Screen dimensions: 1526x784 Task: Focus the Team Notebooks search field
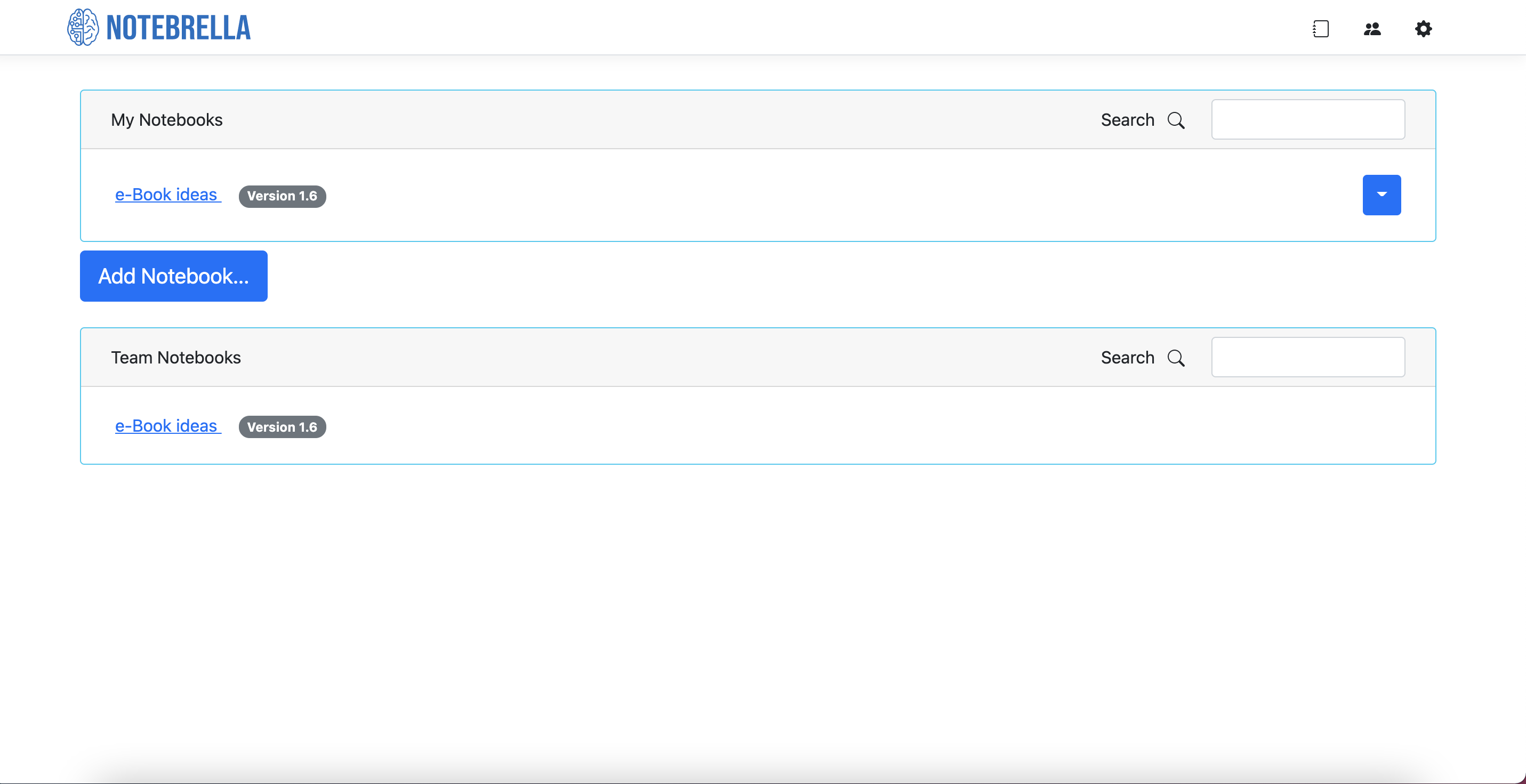pyautogui.click(x=1308, y=357)
